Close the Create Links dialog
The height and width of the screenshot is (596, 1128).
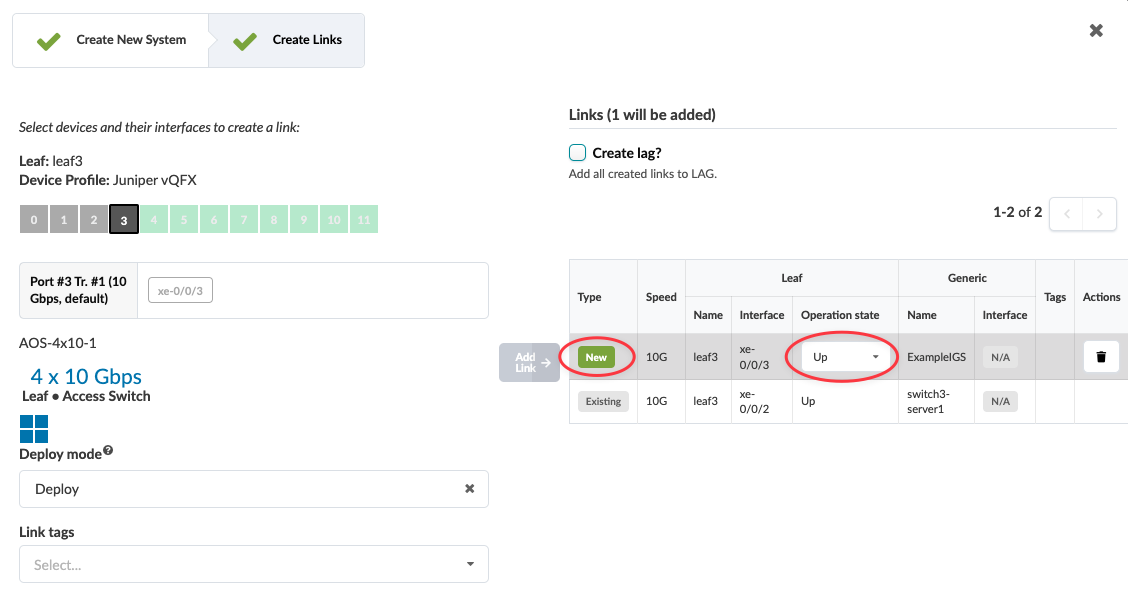[1096, 31]
